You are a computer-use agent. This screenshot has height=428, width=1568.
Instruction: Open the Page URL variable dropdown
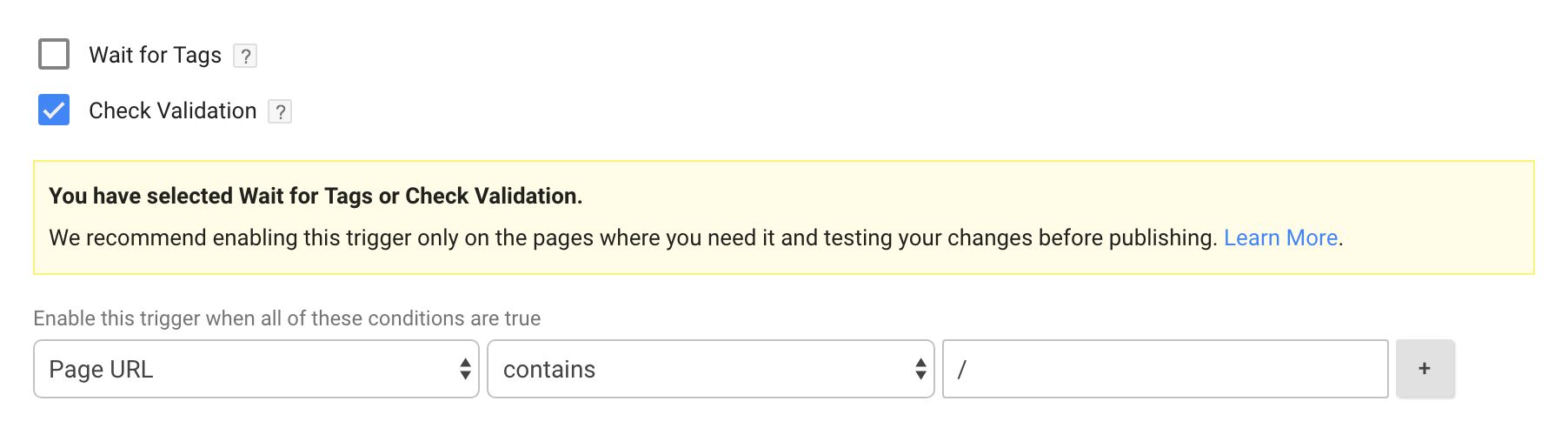click(x=256, y=369)
